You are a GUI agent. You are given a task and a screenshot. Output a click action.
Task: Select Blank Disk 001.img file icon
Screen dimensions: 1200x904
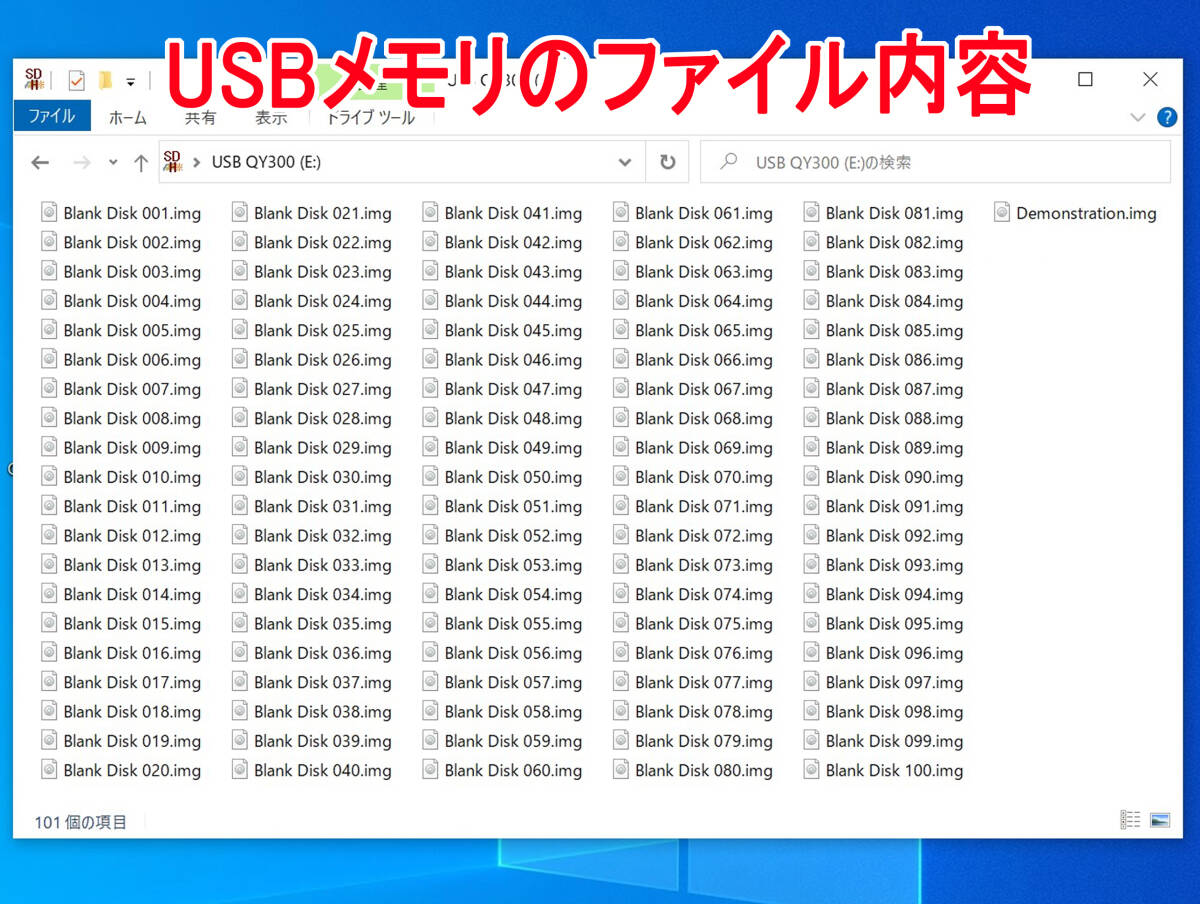(x=49, y=212)
